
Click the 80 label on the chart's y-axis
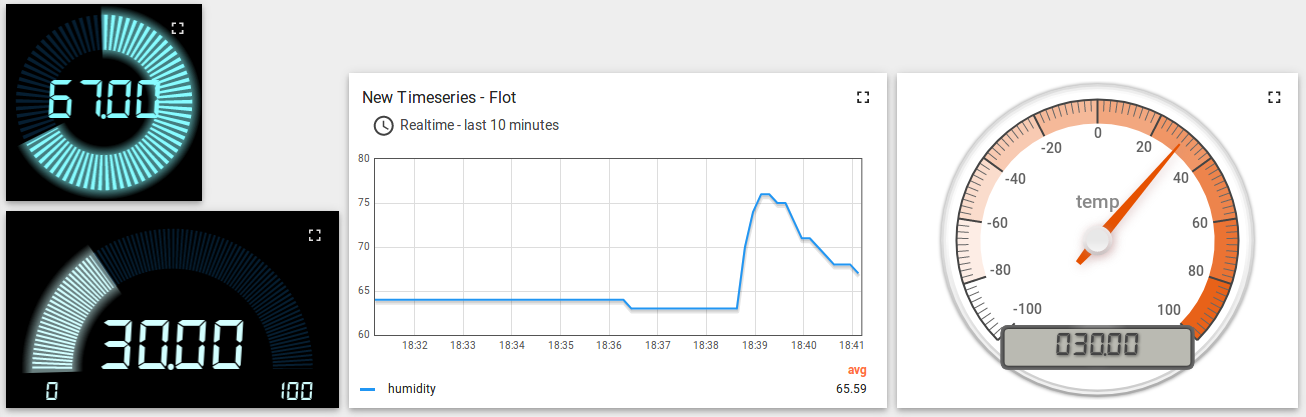pyautogui.click(x=364, y=158)
